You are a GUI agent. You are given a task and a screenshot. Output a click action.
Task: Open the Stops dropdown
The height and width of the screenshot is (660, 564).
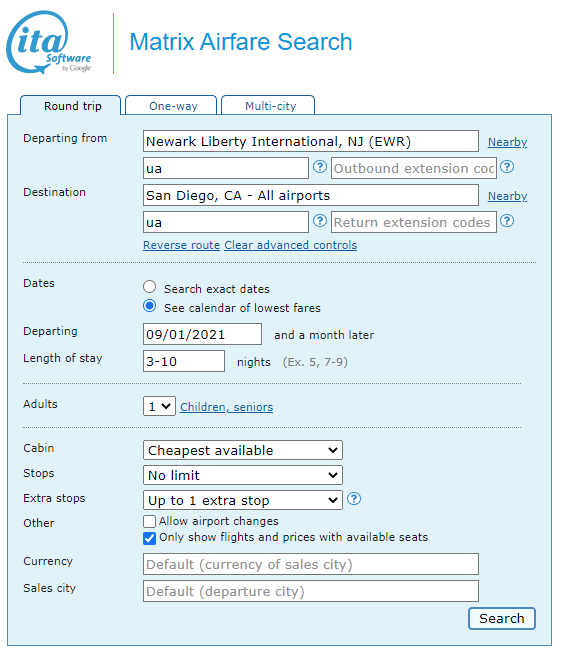243,475
